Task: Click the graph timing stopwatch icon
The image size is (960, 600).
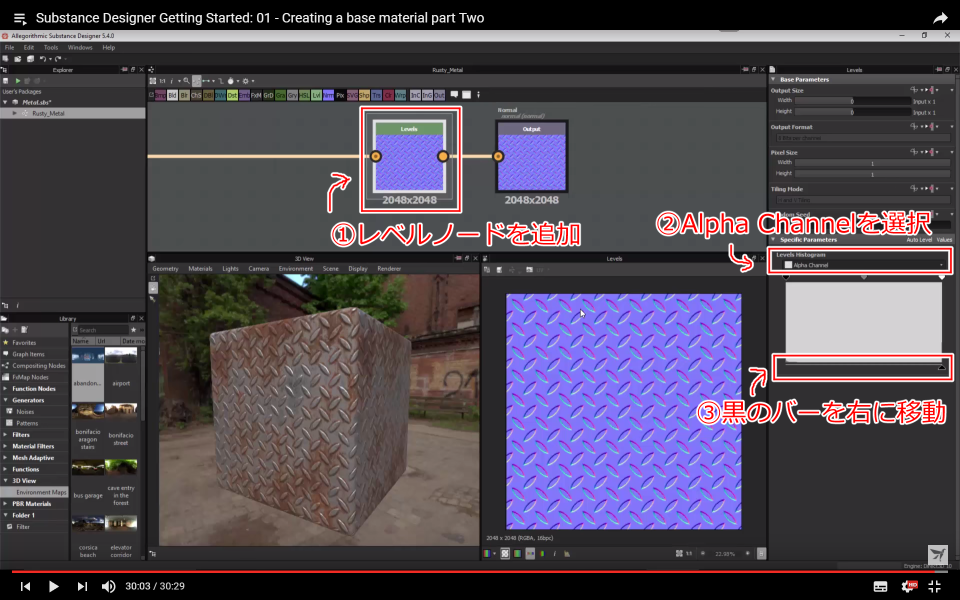Action: (x=230, y=81)
